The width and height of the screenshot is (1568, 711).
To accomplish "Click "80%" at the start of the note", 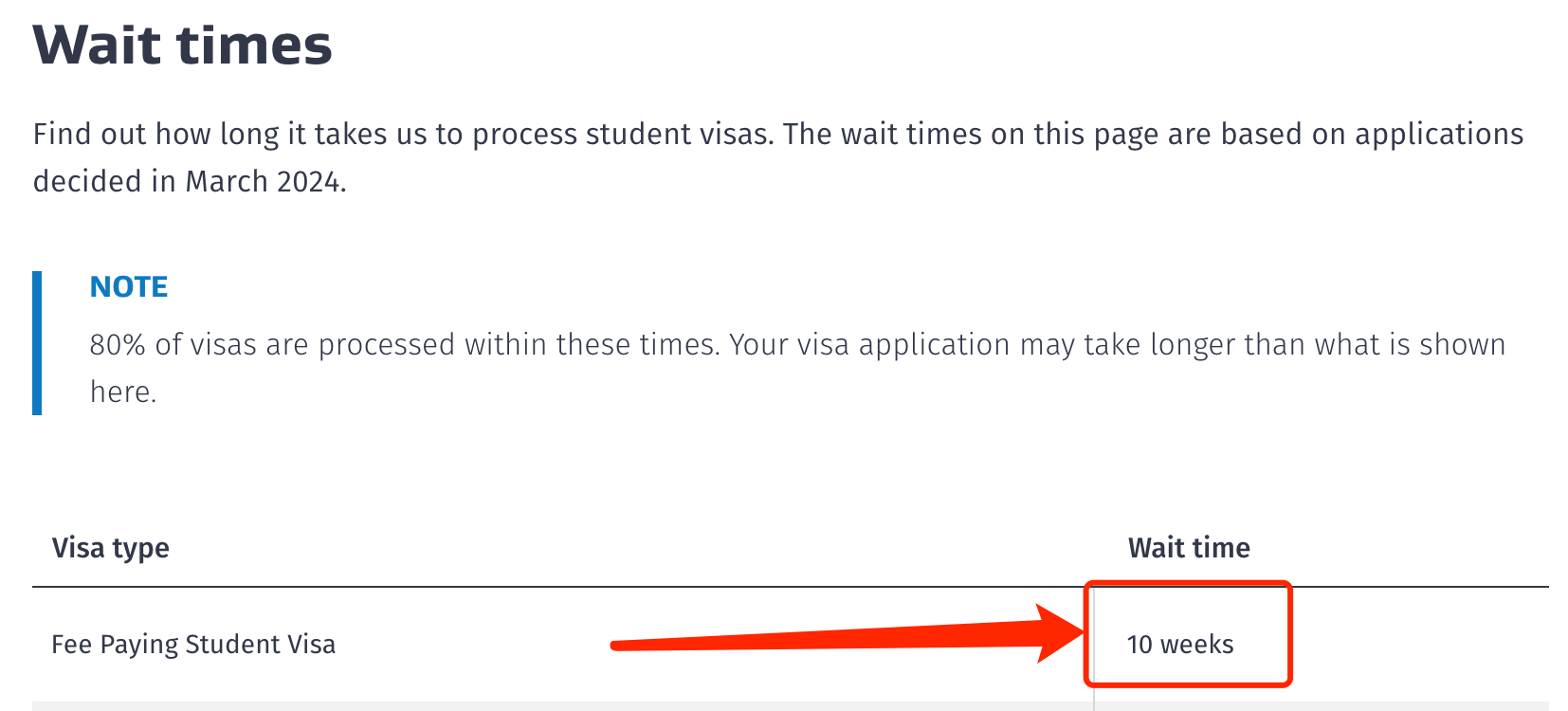I will (x=118, y=344).
